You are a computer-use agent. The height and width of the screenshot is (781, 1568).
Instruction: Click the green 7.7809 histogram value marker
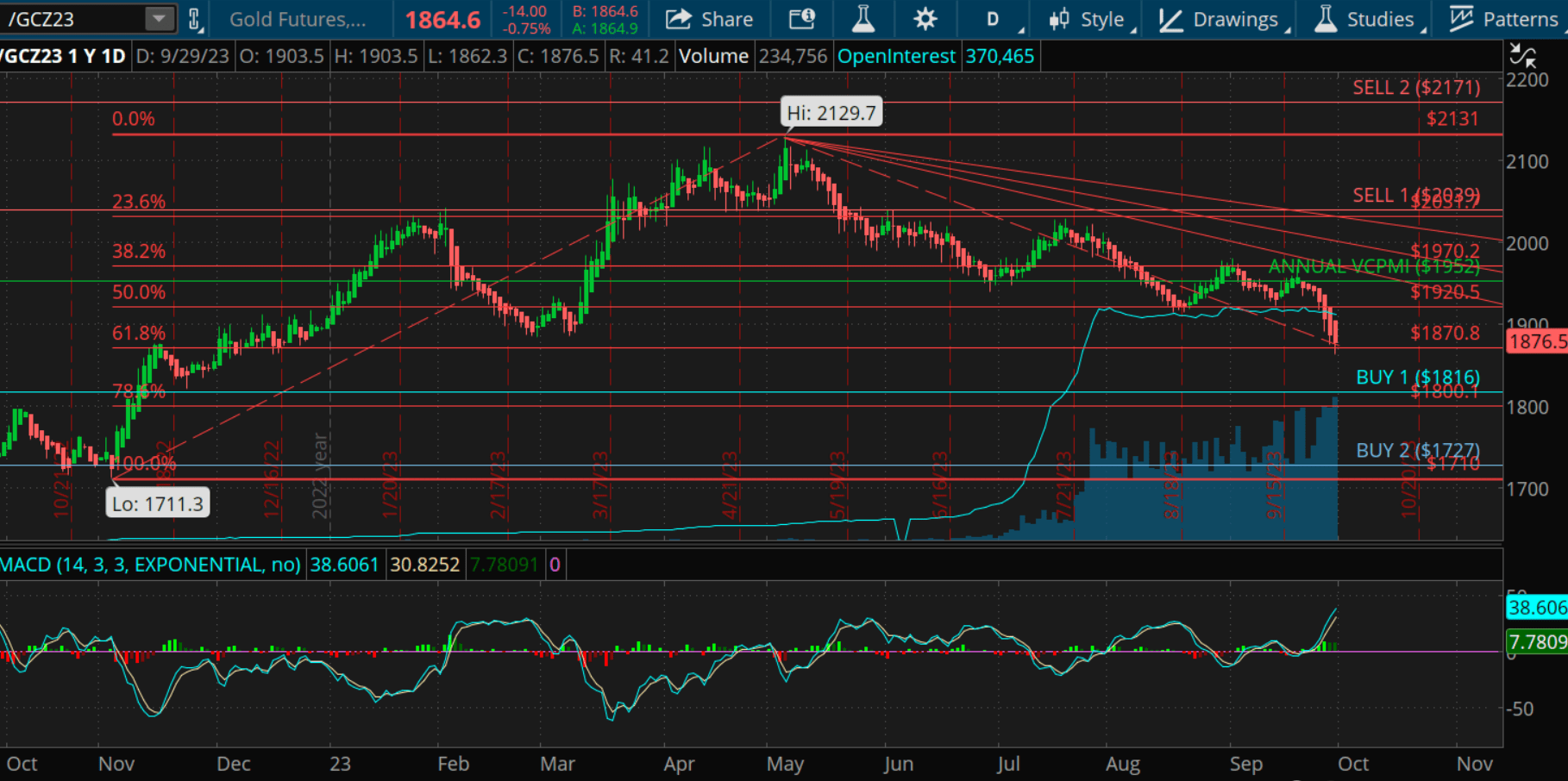1537,641
